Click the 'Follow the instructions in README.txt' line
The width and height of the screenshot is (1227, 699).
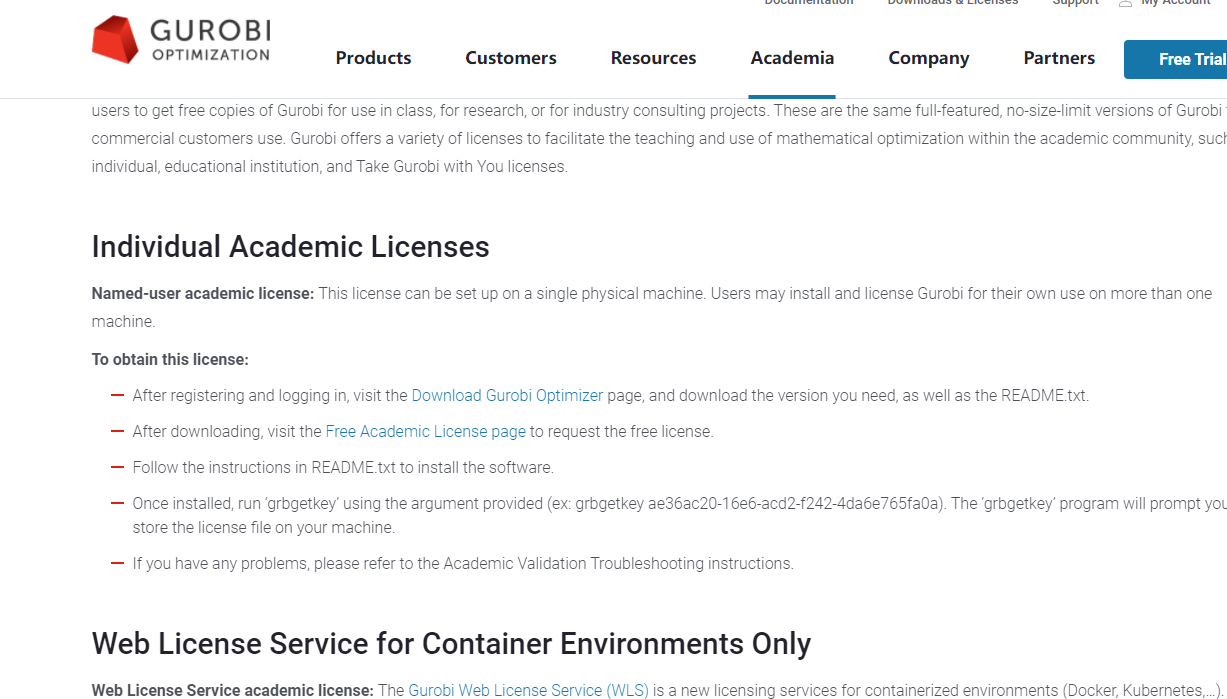click(x=343, y=467)
